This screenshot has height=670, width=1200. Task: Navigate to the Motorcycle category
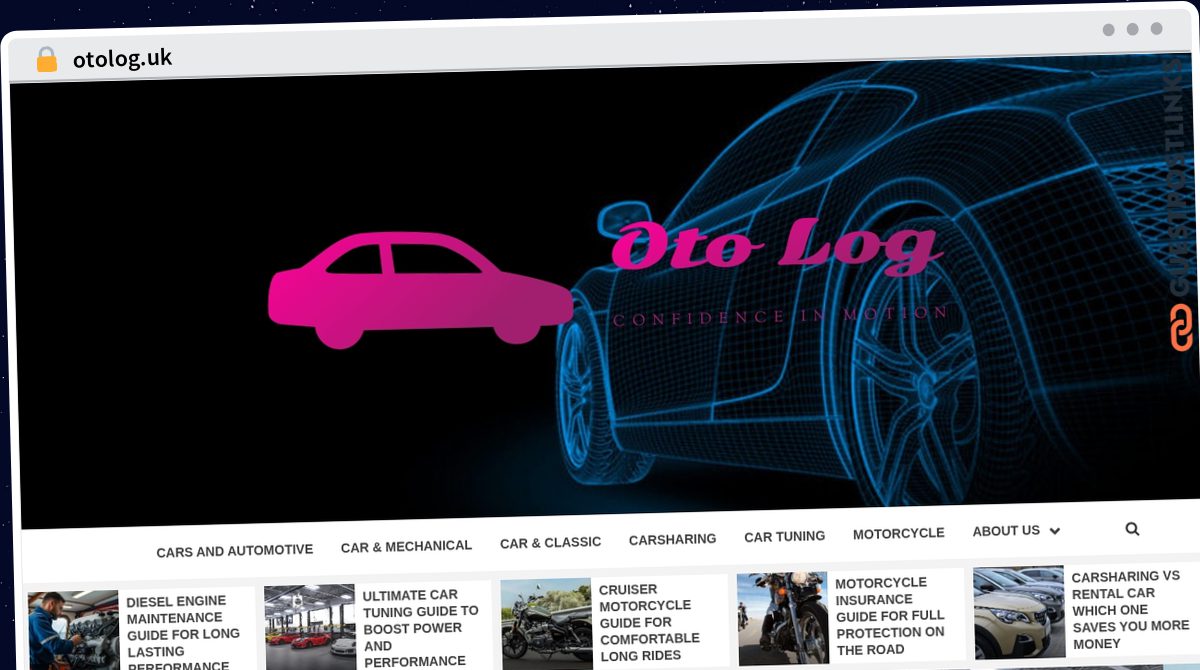pyautogui.click(x=898, y=533)
